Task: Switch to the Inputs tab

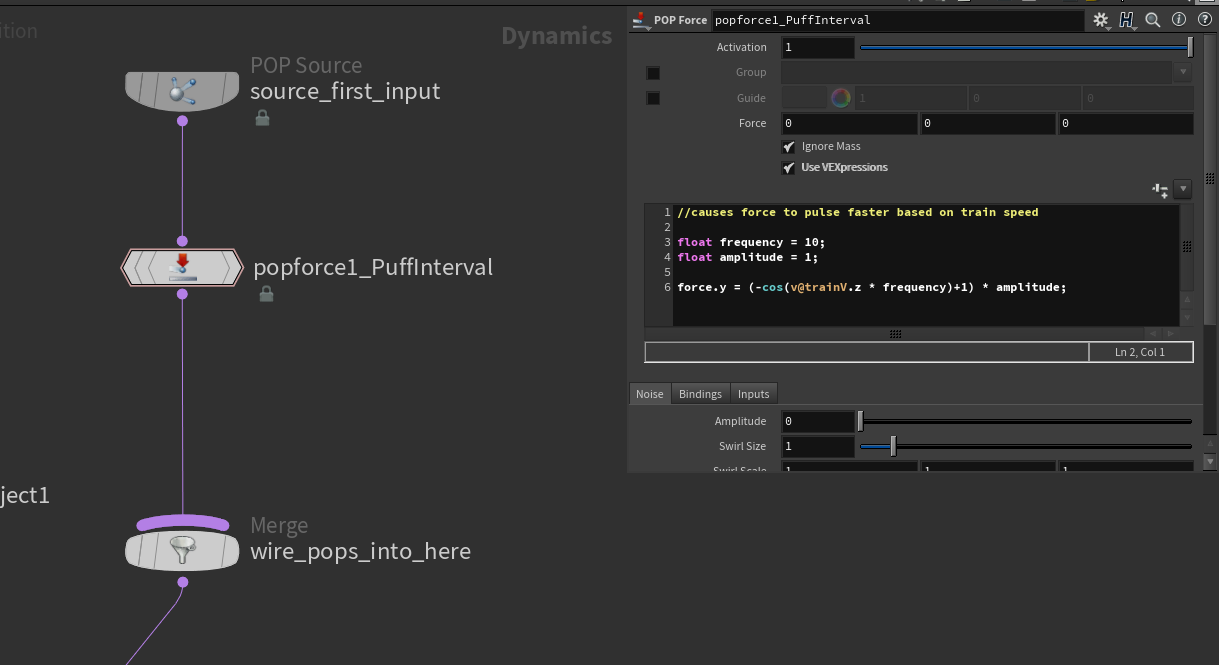Action: coord(754,394)
